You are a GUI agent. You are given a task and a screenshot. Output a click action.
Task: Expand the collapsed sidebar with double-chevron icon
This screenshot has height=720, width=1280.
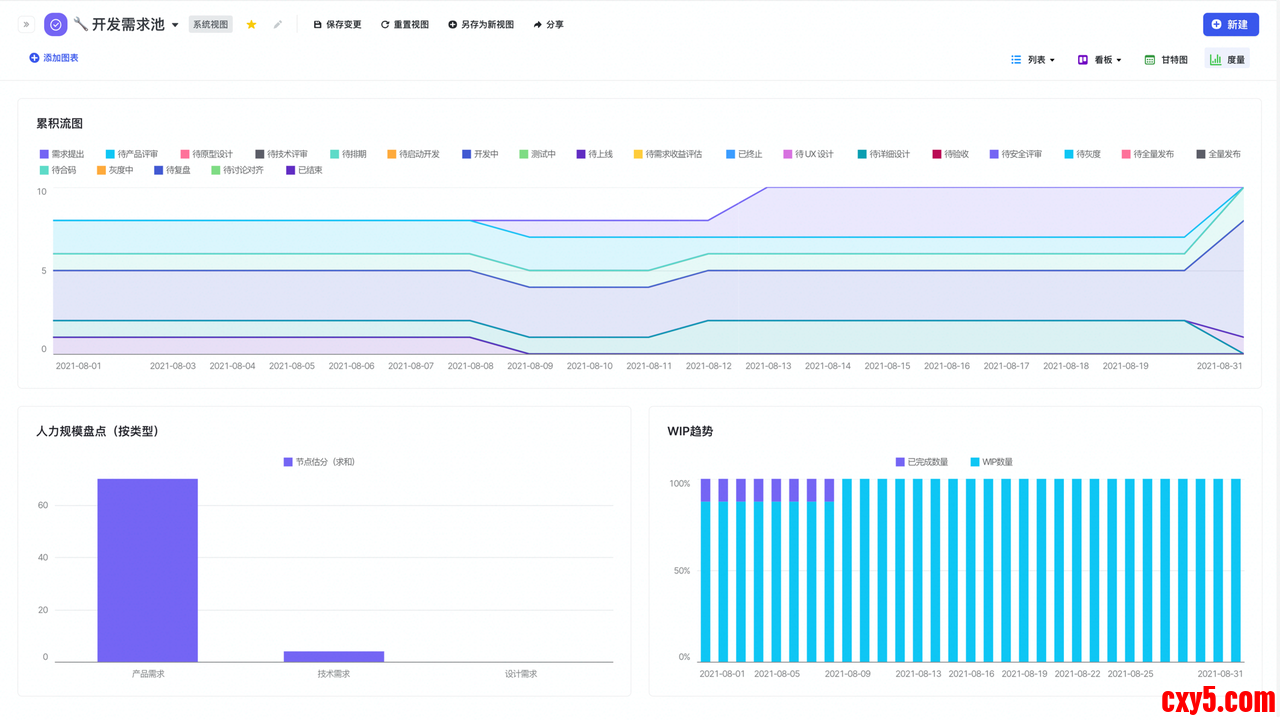26,24
